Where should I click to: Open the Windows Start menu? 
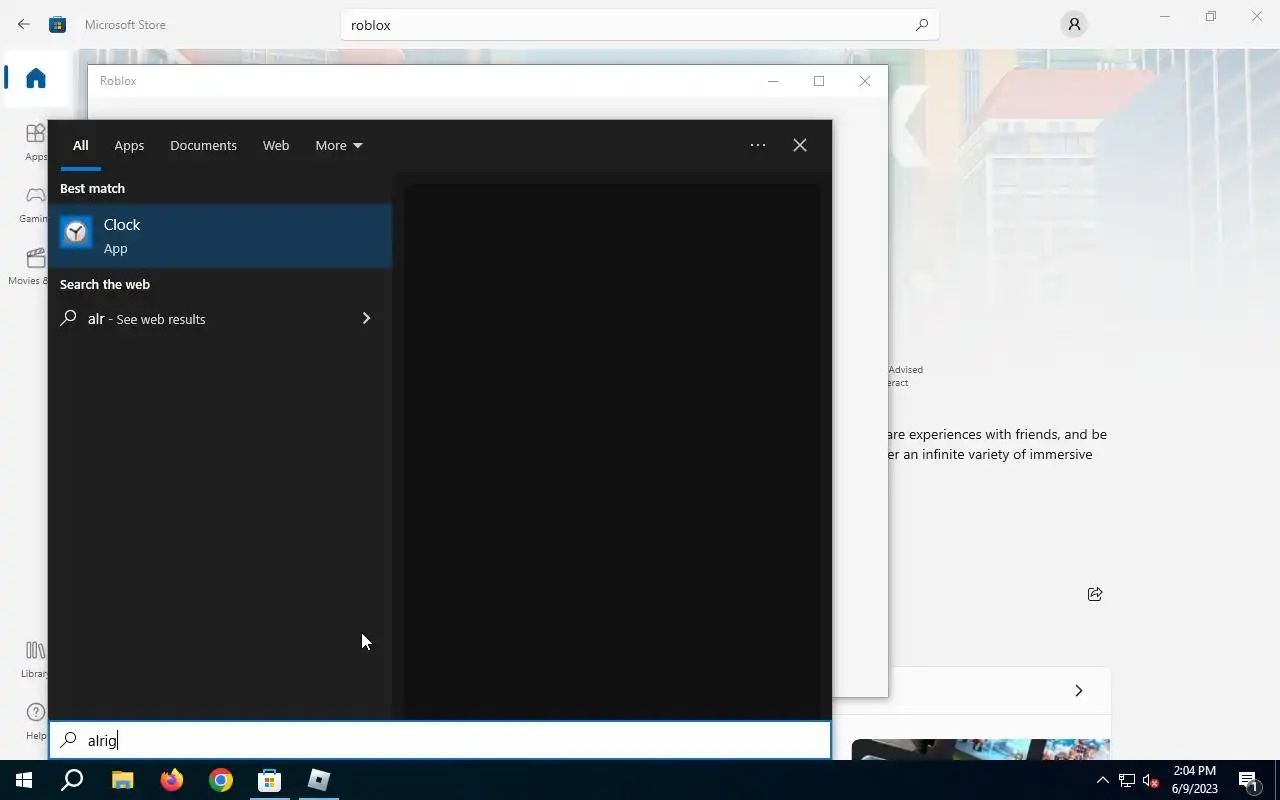click(24, 780)
